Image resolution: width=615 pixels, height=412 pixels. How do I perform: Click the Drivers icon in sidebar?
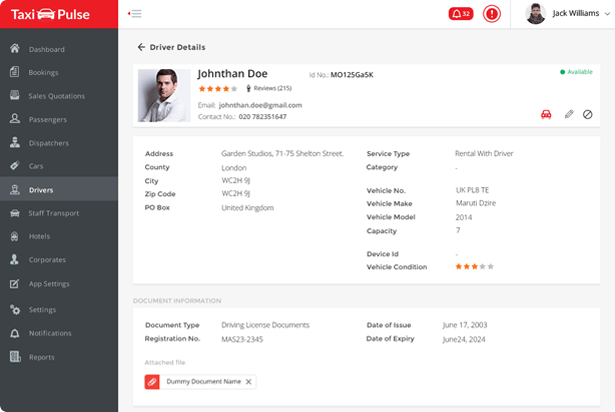[x=15, y=190]
